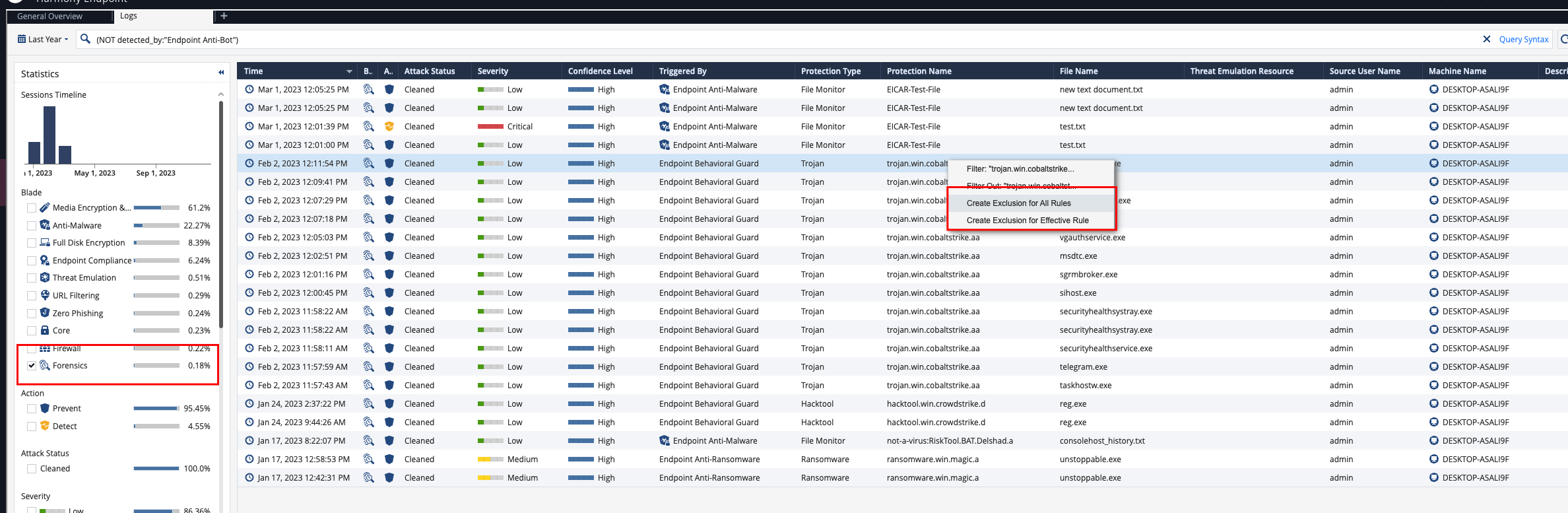Click the Prevent 95.45% percentage bar
Image resolution: width=1568 pixels, height=513 pixels.
tap(156, 409)
